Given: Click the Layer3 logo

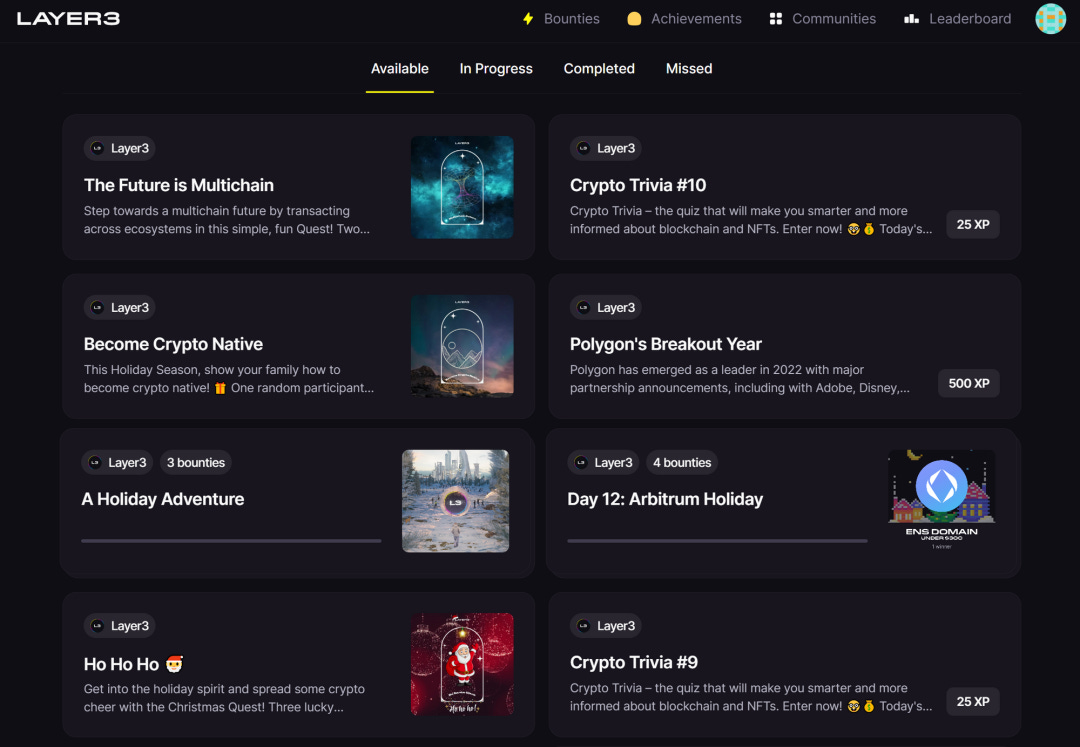Looking at the screenshot, I should point(68,19).
